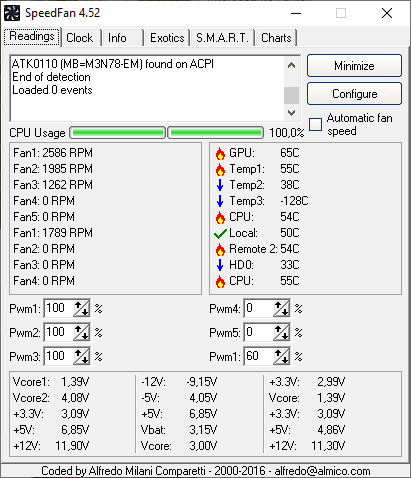Image resolution: width=411 pixels, height=478 pixels.
Task: Click the log scrollbar thumb
Action: click(x=291, y=96)
